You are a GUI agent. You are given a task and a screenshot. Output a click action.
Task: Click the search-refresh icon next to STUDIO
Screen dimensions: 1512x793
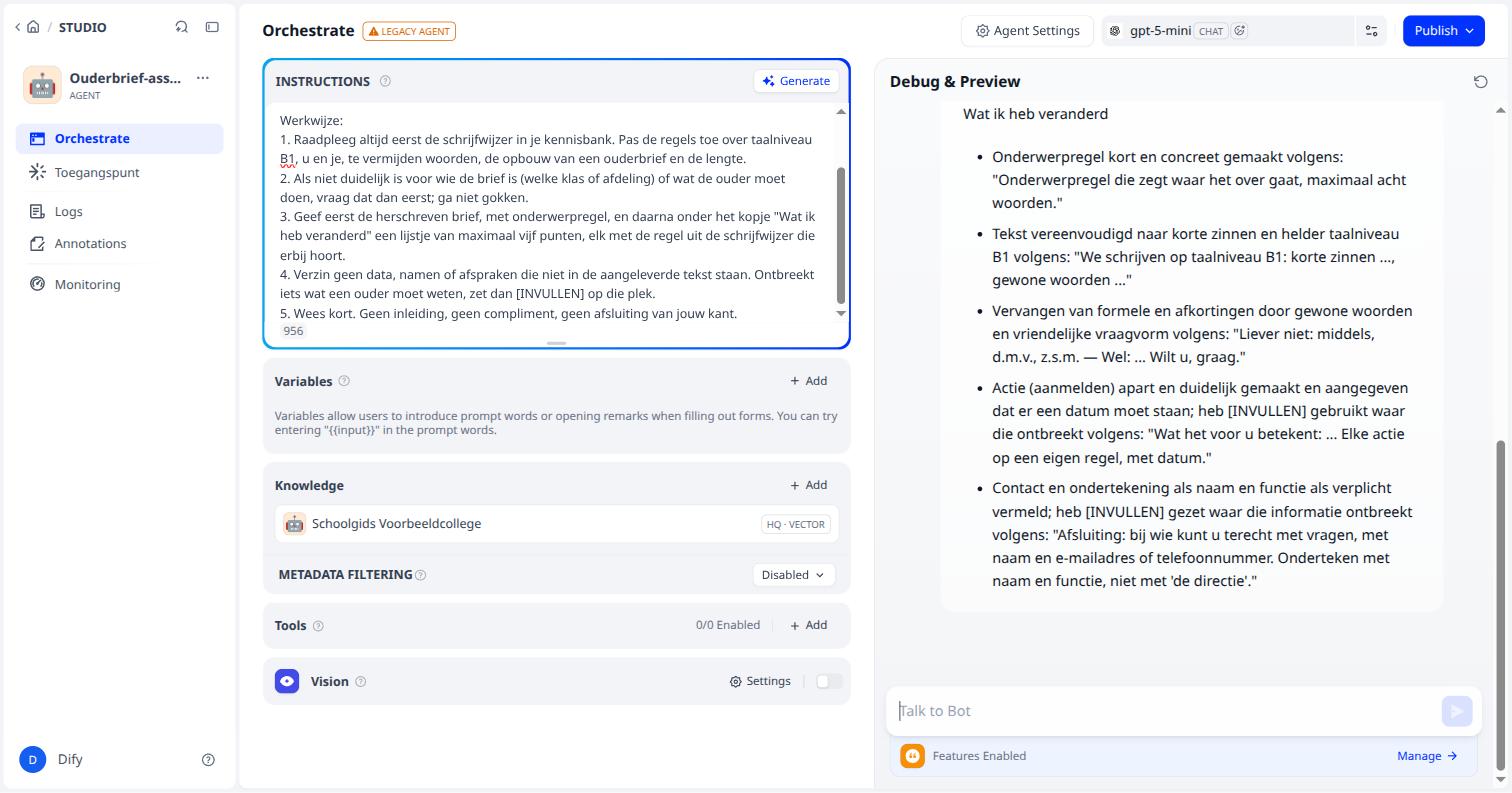coord(182,27)
